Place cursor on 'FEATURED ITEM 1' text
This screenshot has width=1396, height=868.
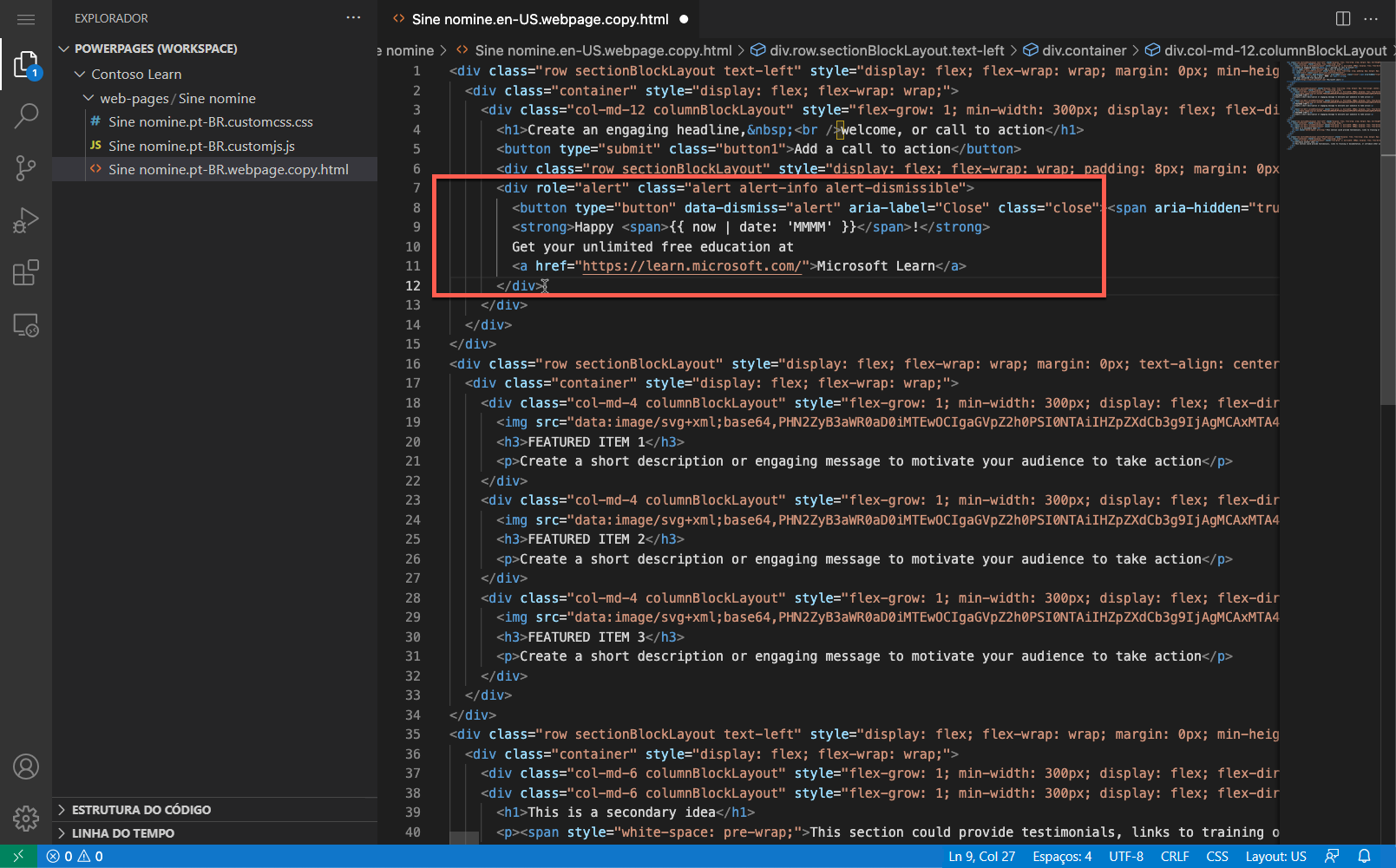(587, 442)
